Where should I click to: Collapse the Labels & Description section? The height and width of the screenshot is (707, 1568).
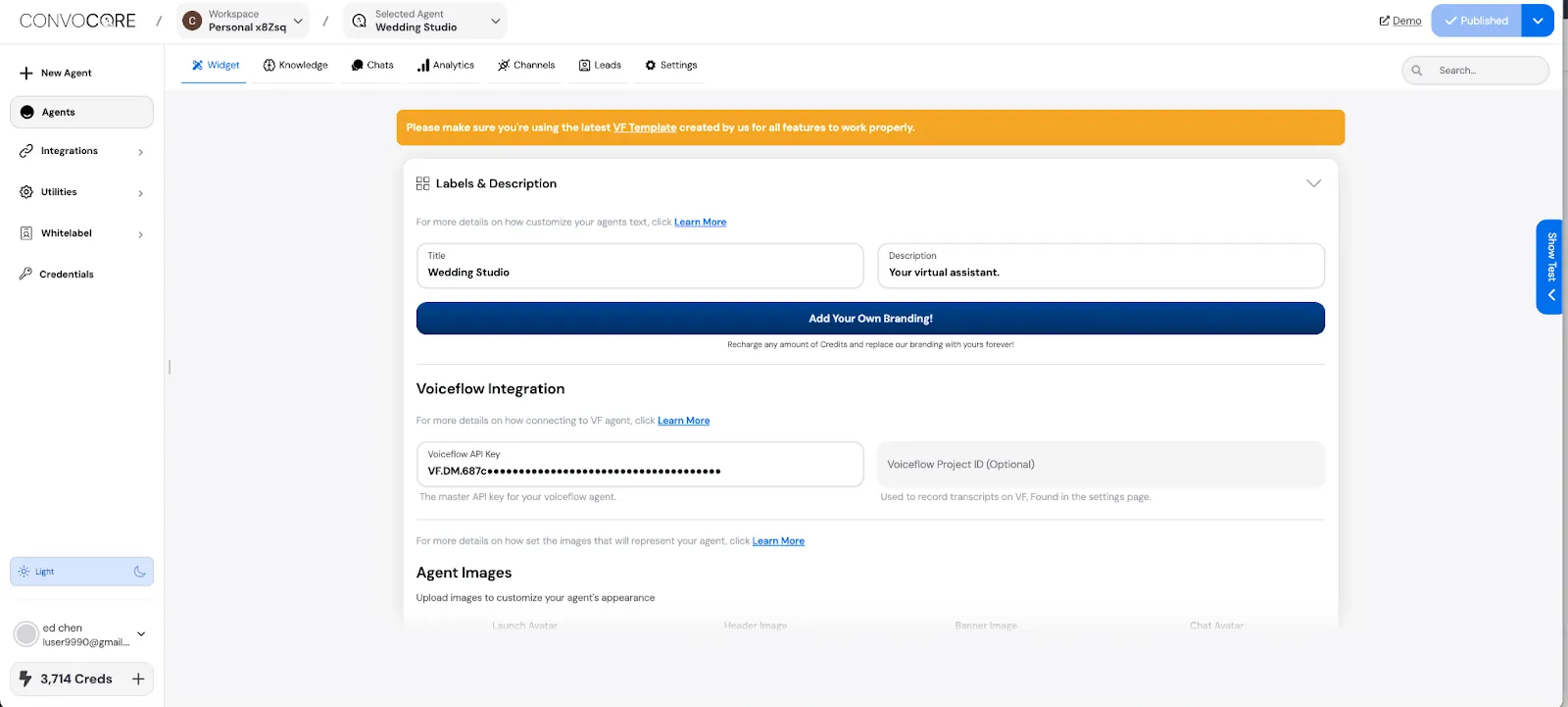[1313, 183]
